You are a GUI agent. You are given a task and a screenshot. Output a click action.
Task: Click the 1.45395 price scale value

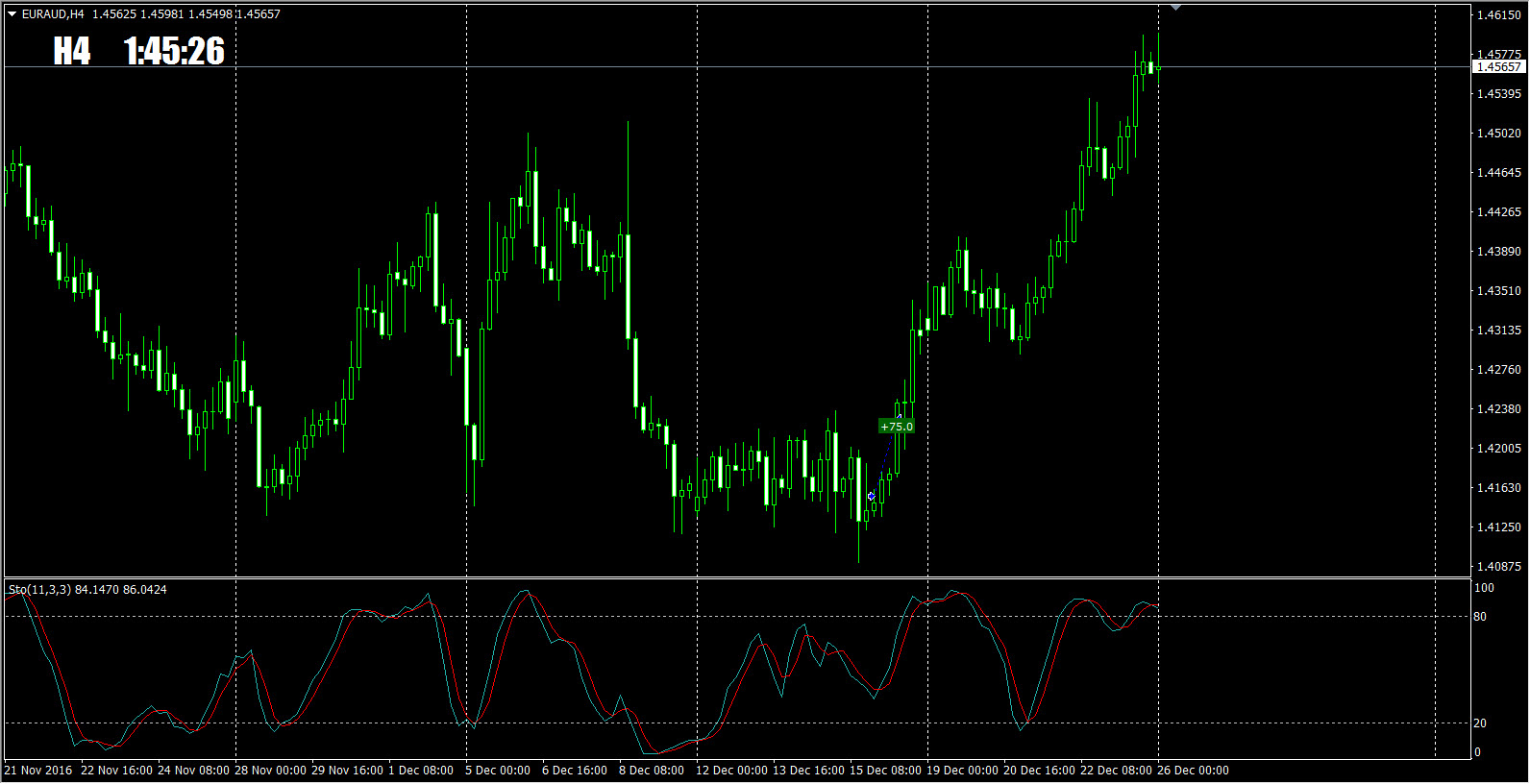click(x=1499, y=94)
